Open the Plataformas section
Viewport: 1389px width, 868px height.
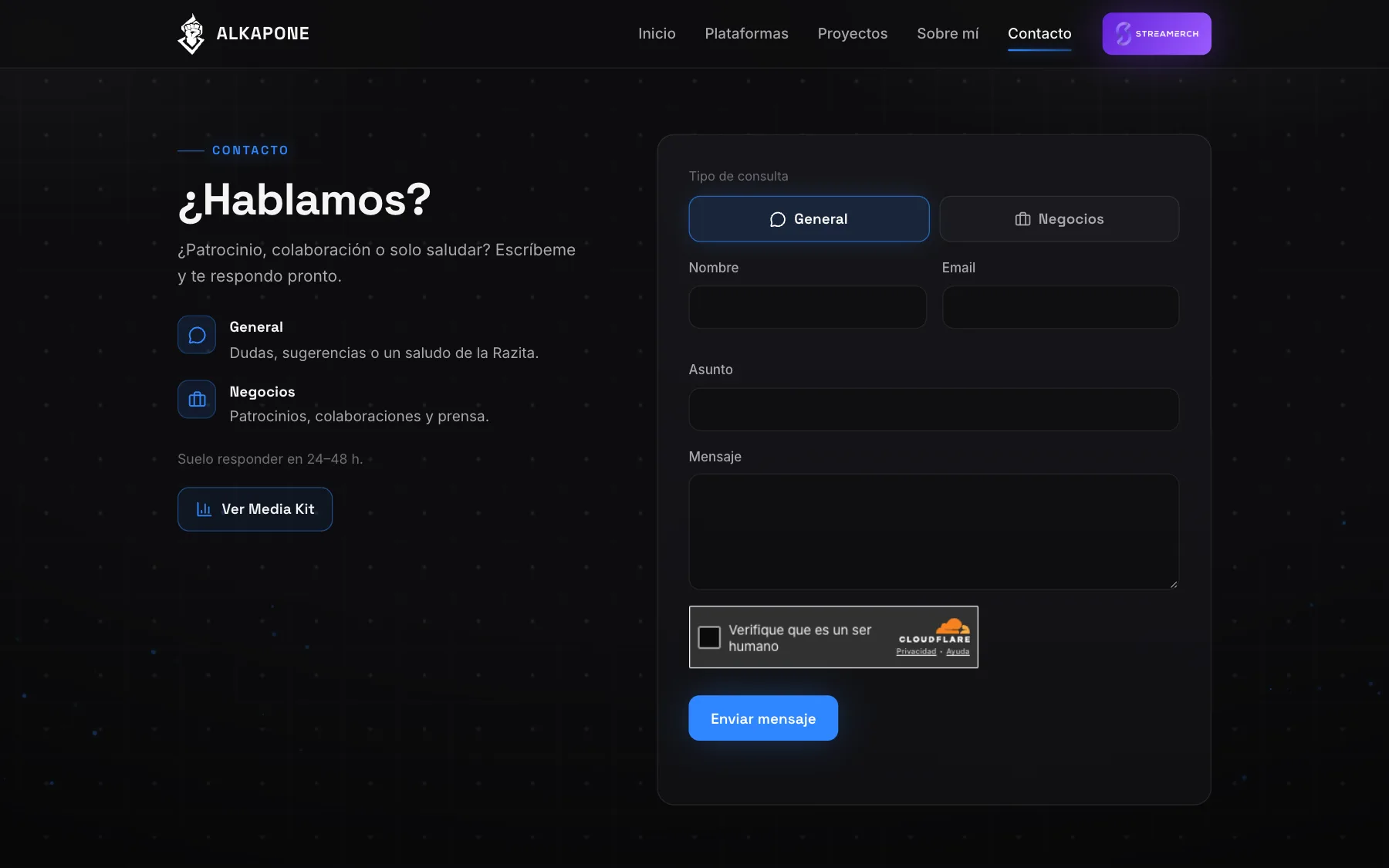[x=746, y=33]
